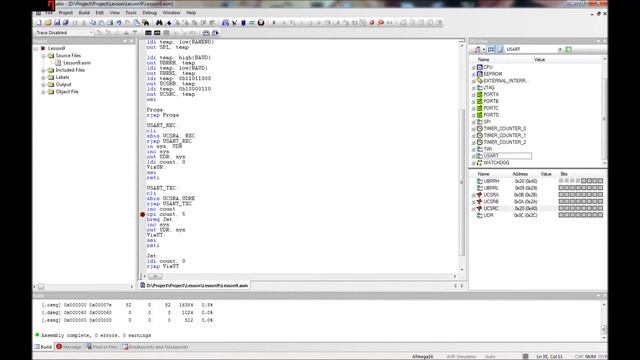This screenshot has height=360, width=640.
Task: Click the arrow-marked icon in trace toolbar
Action: [215, 33]
